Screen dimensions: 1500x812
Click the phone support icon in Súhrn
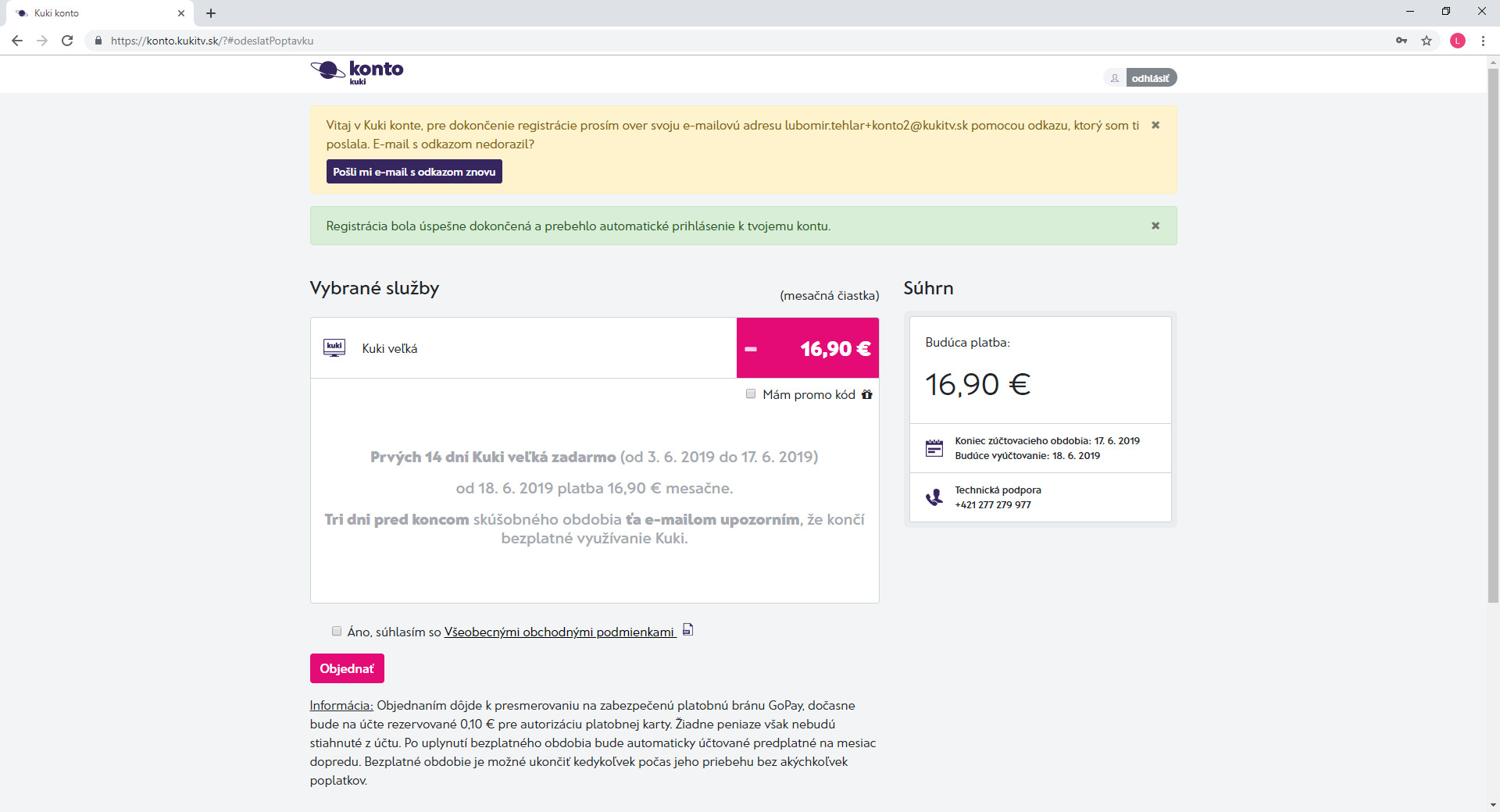934,497
